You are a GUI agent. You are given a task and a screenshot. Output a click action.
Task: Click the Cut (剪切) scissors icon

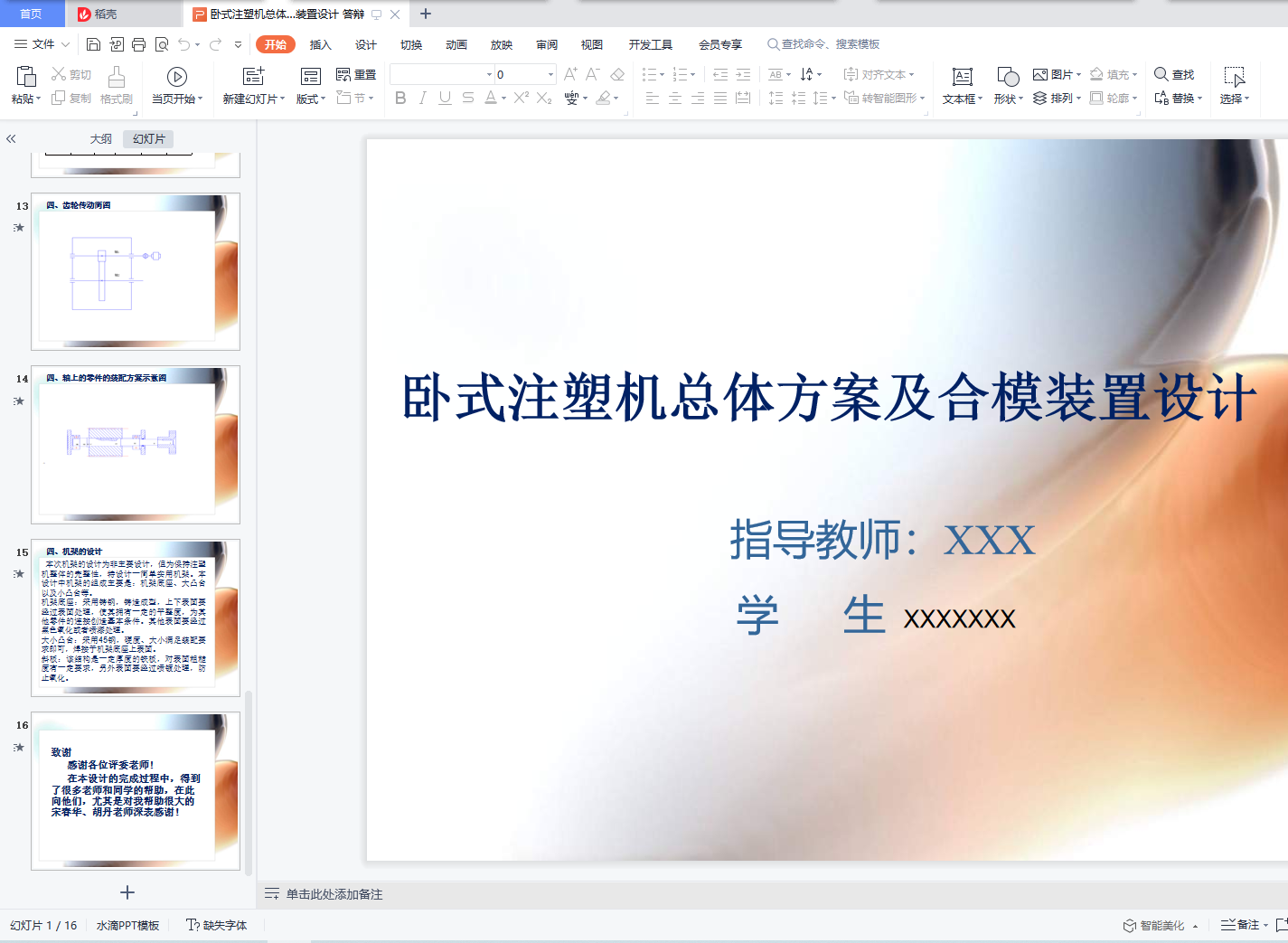pos(59,74)
